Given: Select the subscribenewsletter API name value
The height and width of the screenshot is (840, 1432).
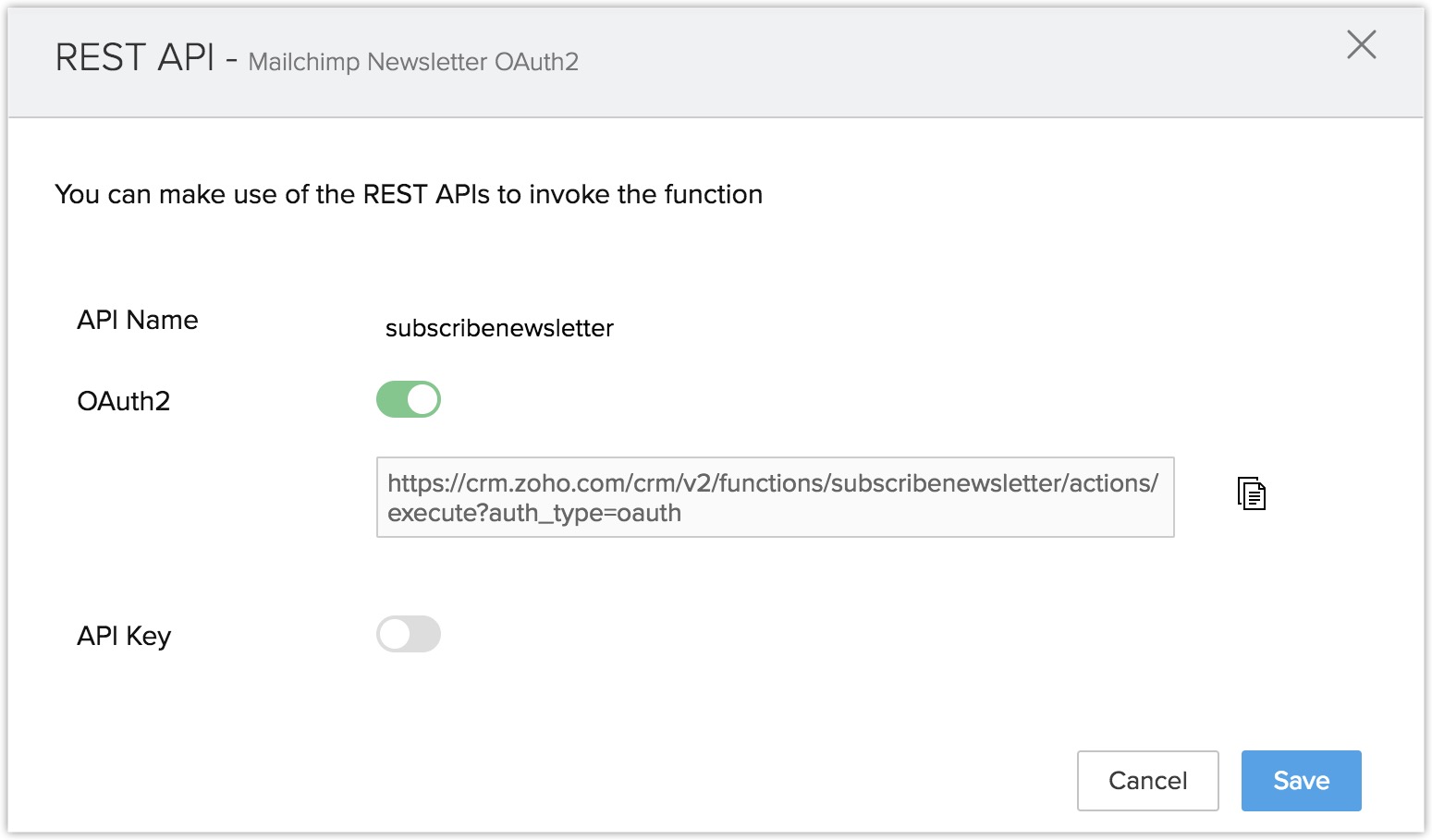Looking at the screenshot, I should coord(499,328).
